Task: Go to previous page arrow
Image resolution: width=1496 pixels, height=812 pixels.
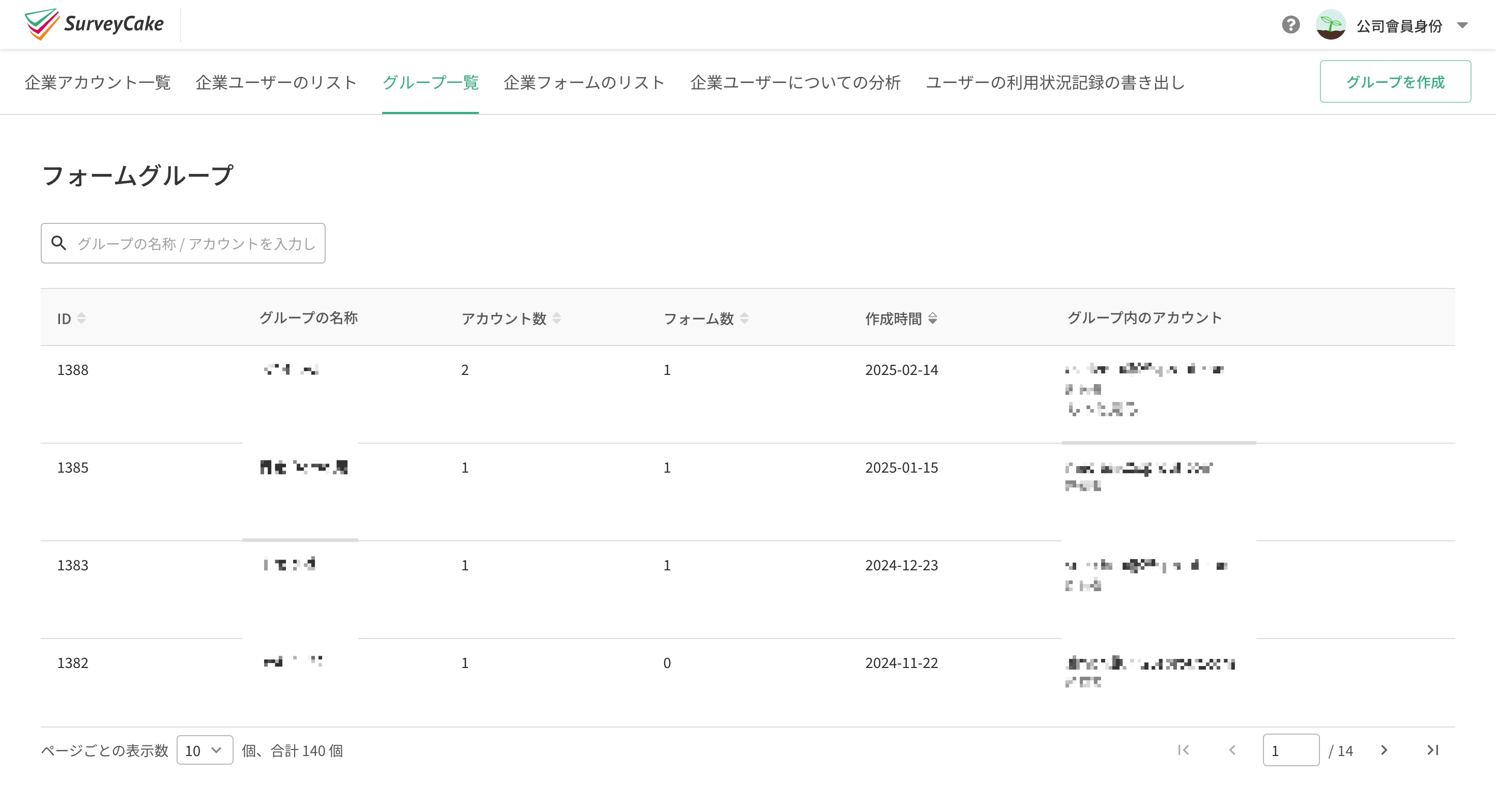Action: tap(1232, 750)
